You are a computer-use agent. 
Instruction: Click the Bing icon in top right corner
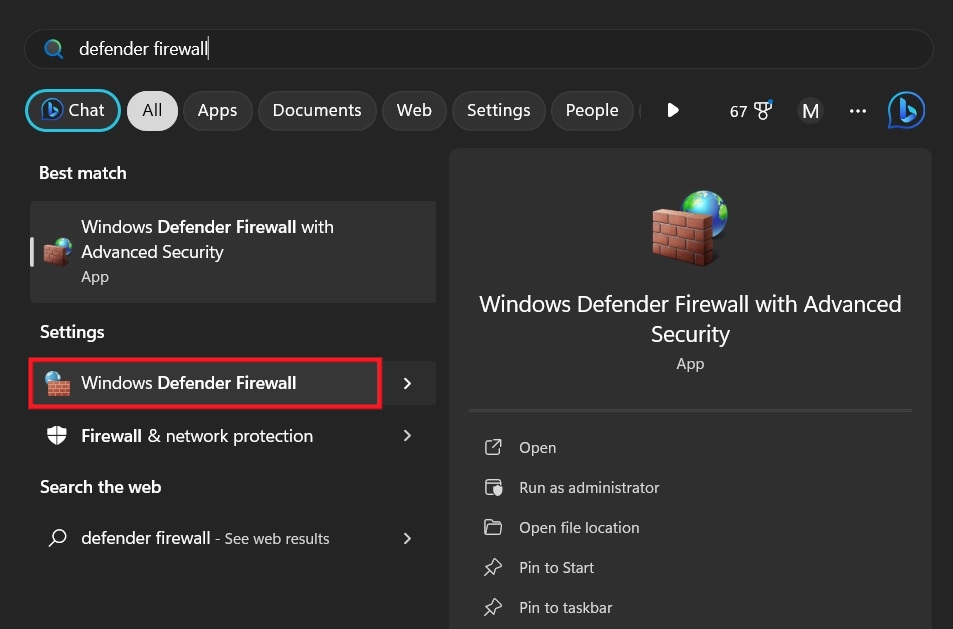pyautogui.click(x=905, y=110)
